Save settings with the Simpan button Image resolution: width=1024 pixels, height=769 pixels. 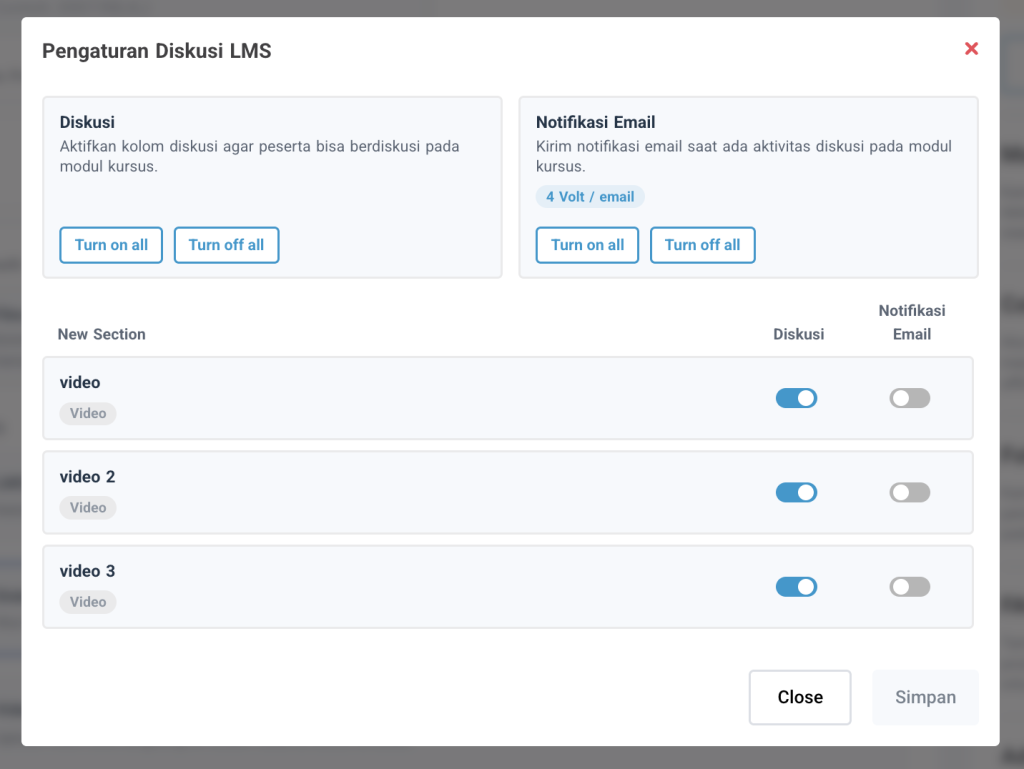(925, 697)
